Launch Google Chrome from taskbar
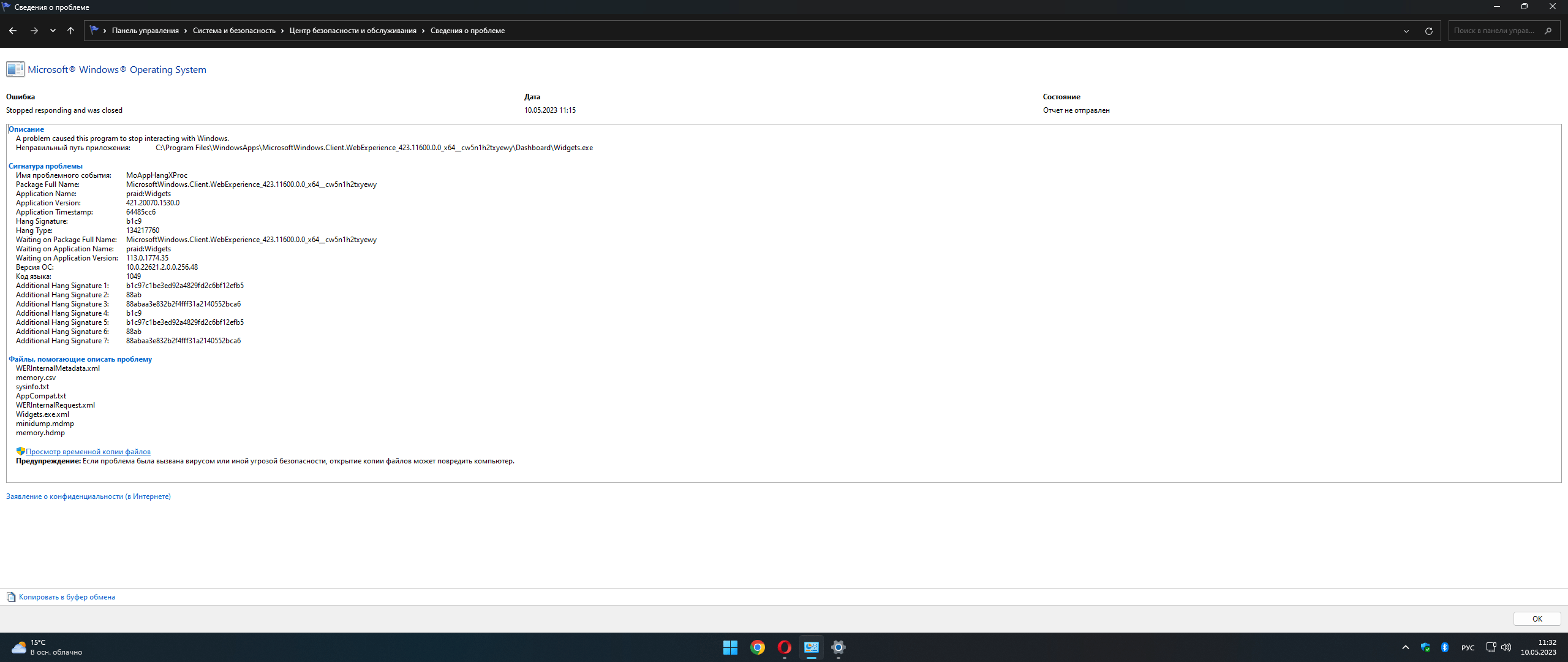This screenshot has height=662, width=1568. point(758,647)
